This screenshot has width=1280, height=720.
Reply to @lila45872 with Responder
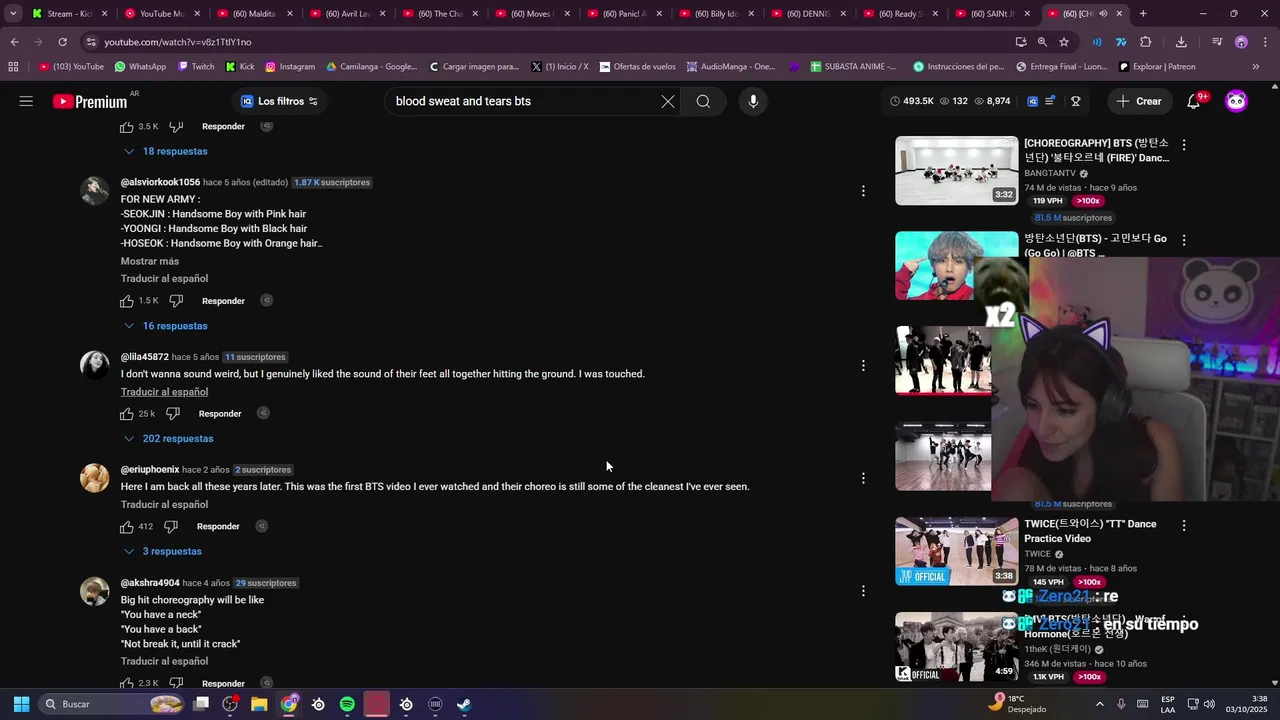220,413
